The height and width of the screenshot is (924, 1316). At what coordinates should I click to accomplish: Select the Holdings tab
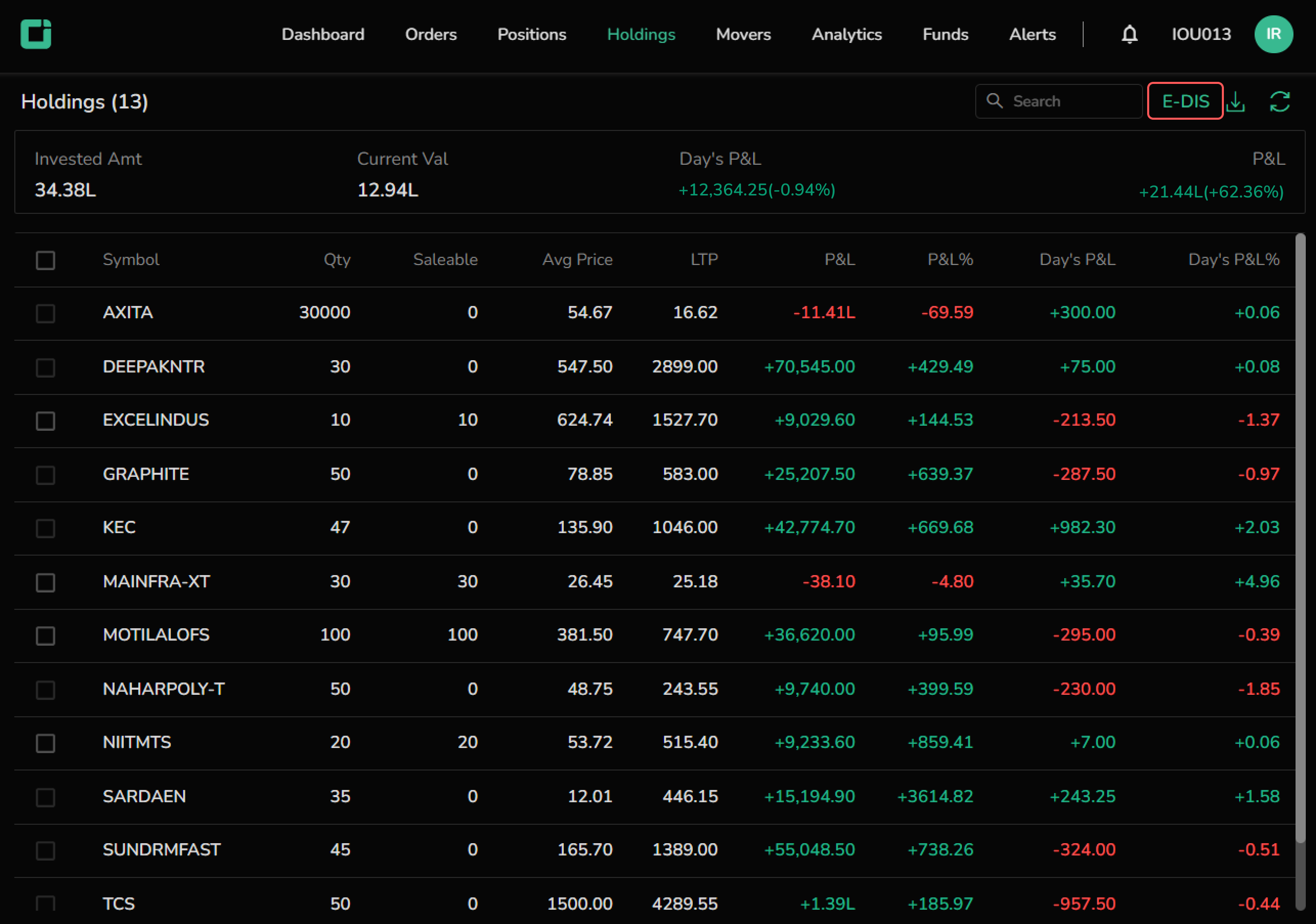(x=641, y=34)
